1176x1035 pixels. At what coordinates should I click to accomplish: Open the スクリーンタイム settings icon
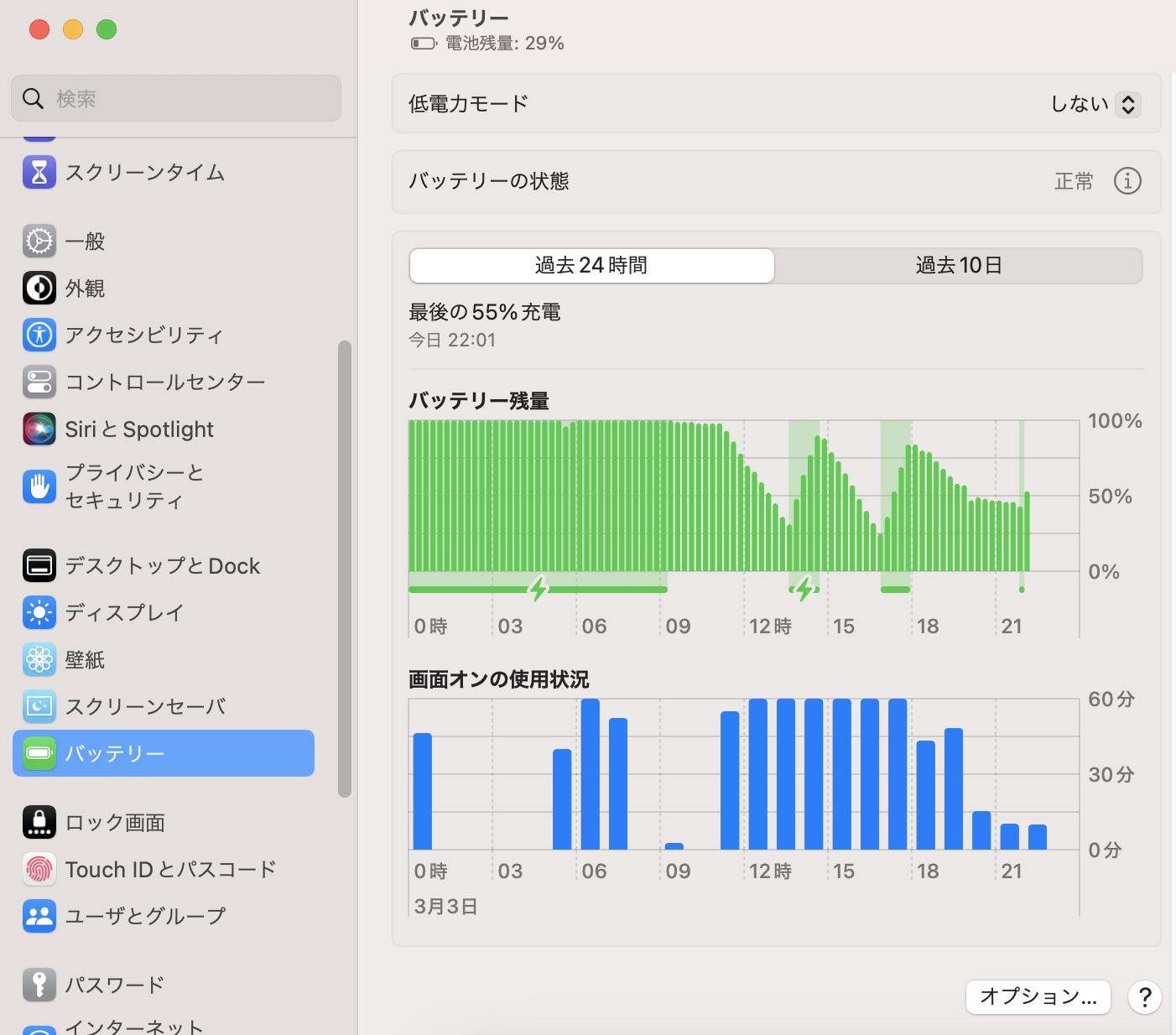(39, 172)
